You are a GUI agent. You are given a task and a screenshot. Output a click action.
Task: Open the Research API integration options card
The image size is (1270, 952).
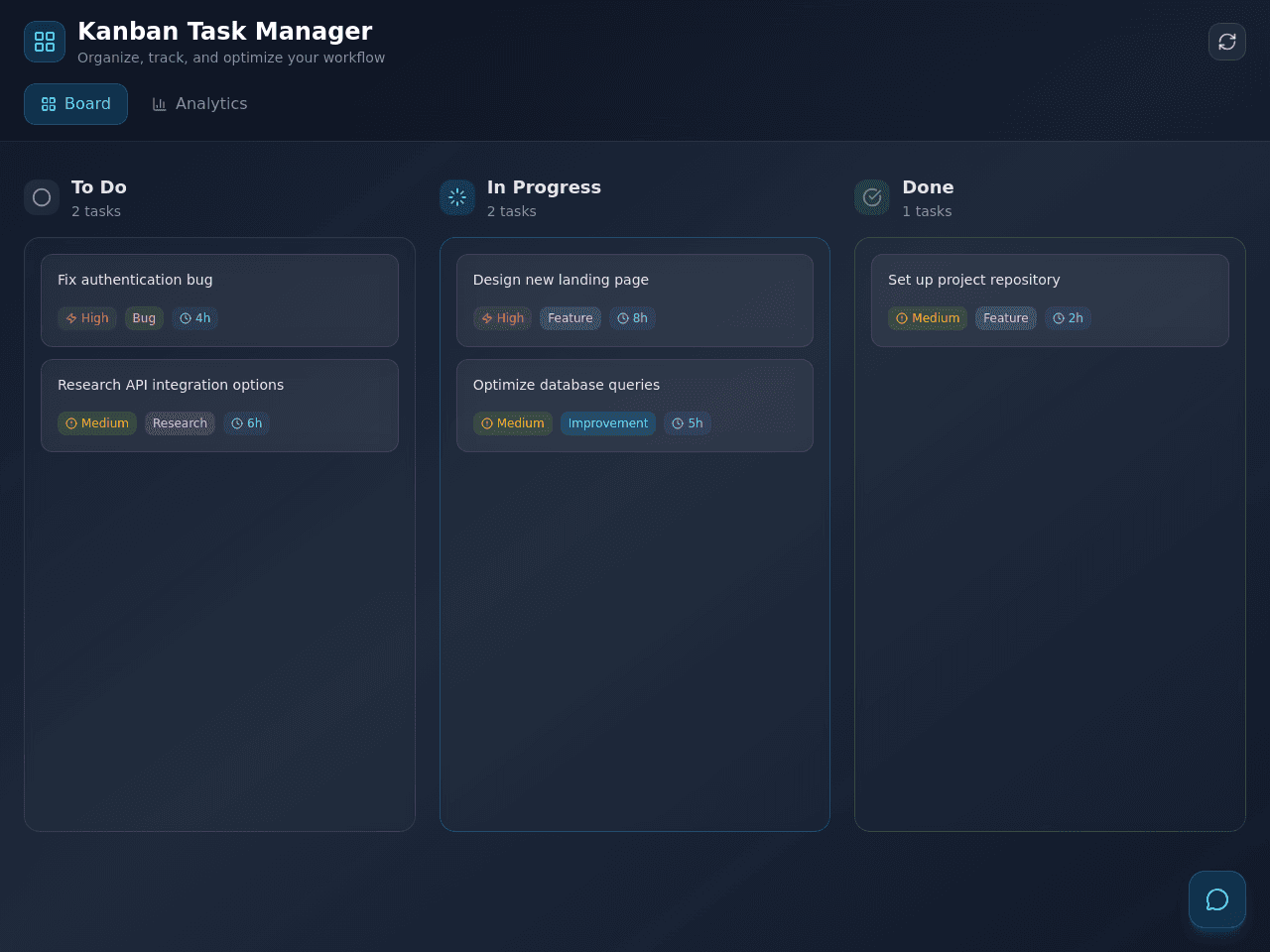219,406
